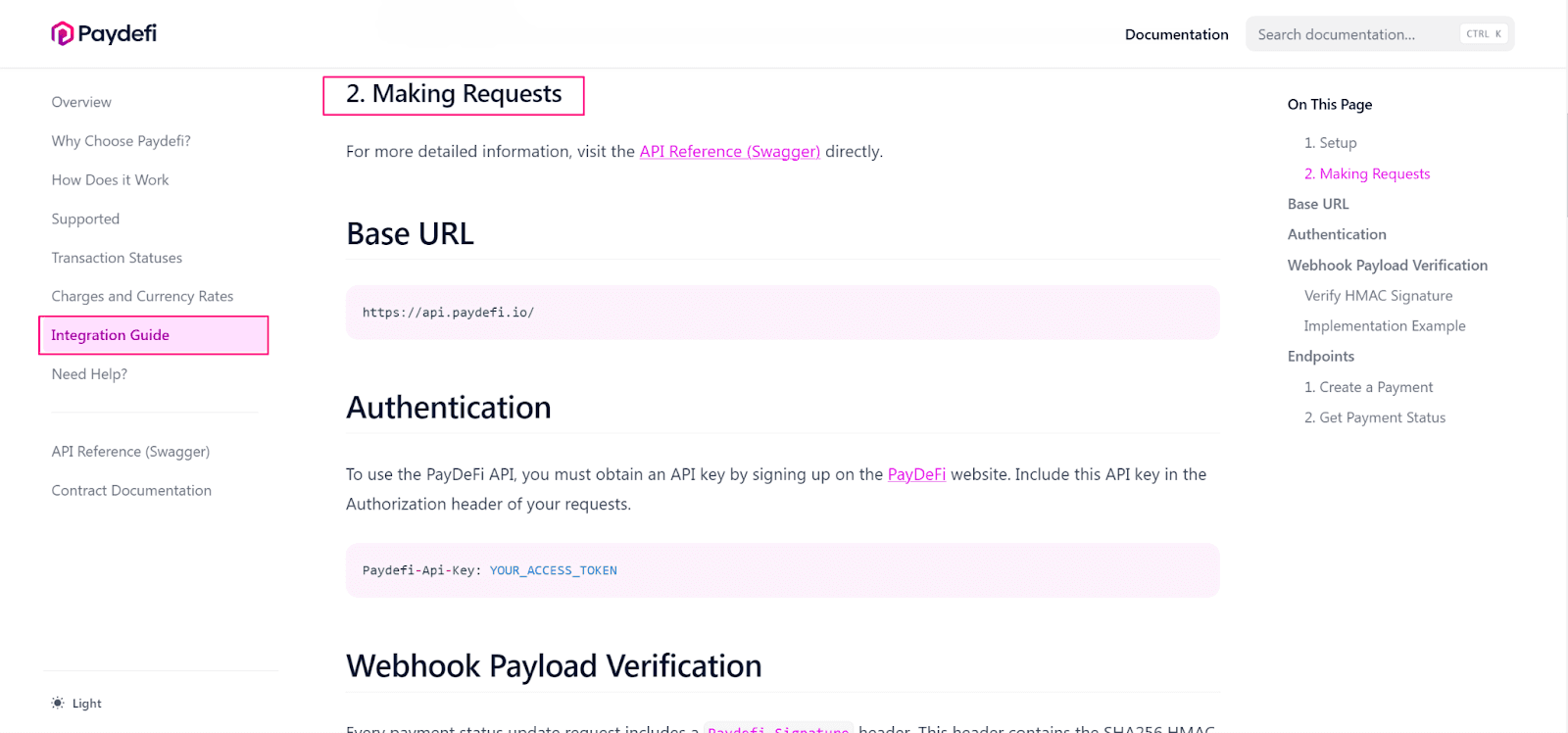Toggle the Light theme sun icon
Image resolution: width=1568 pixels, height=733 pixels.
[58, 703]
